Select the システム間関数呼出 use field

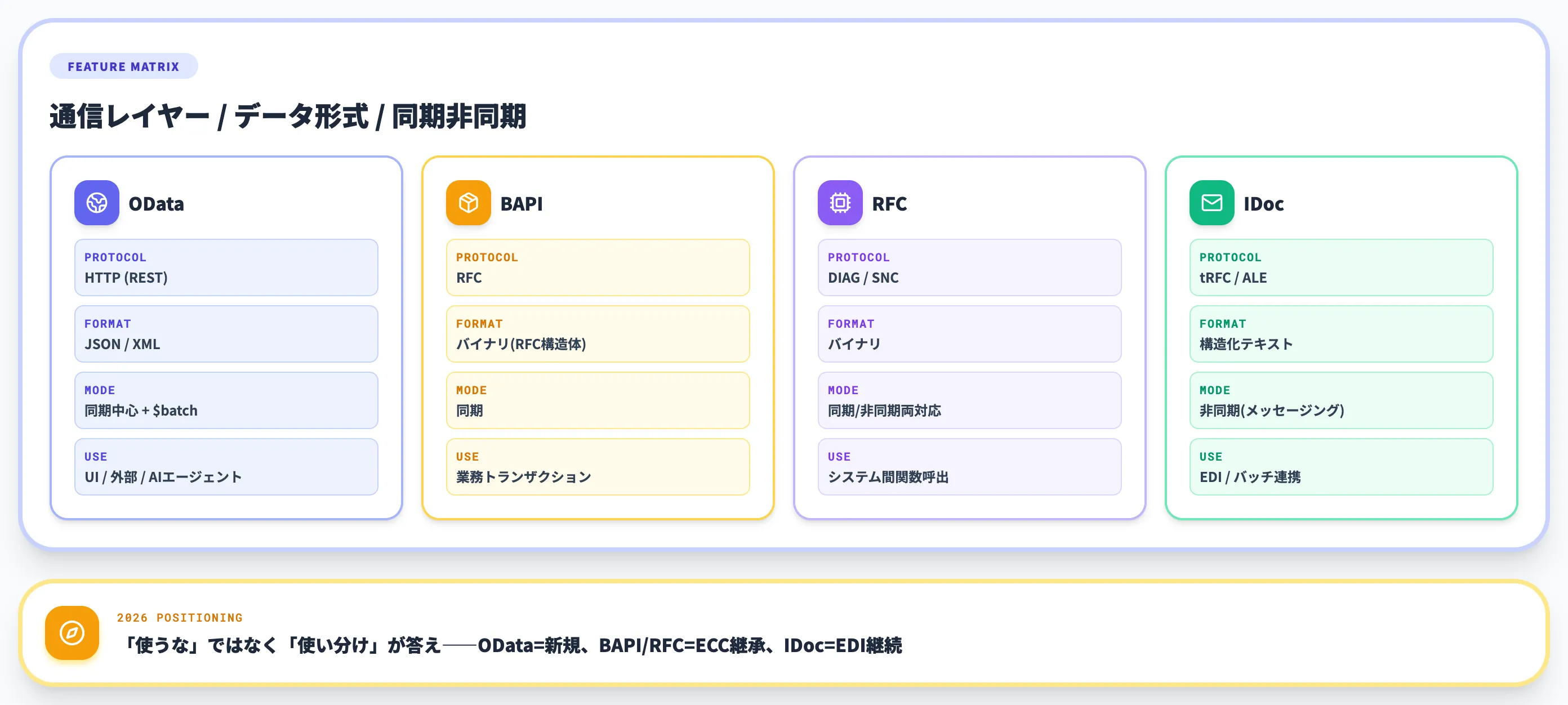970,466
